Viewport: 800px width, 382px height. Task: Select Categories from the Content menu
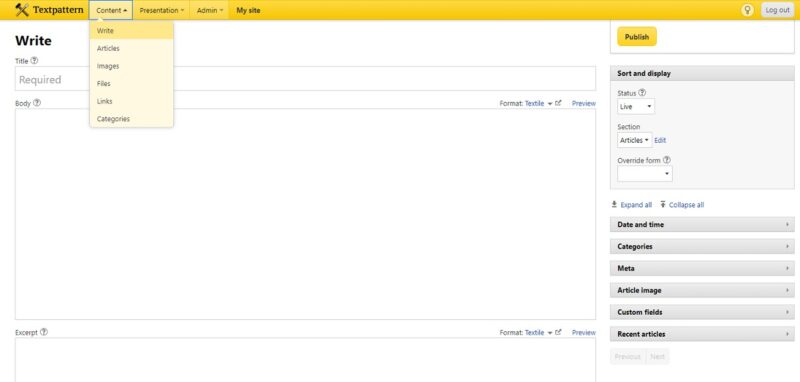[132, 119]
